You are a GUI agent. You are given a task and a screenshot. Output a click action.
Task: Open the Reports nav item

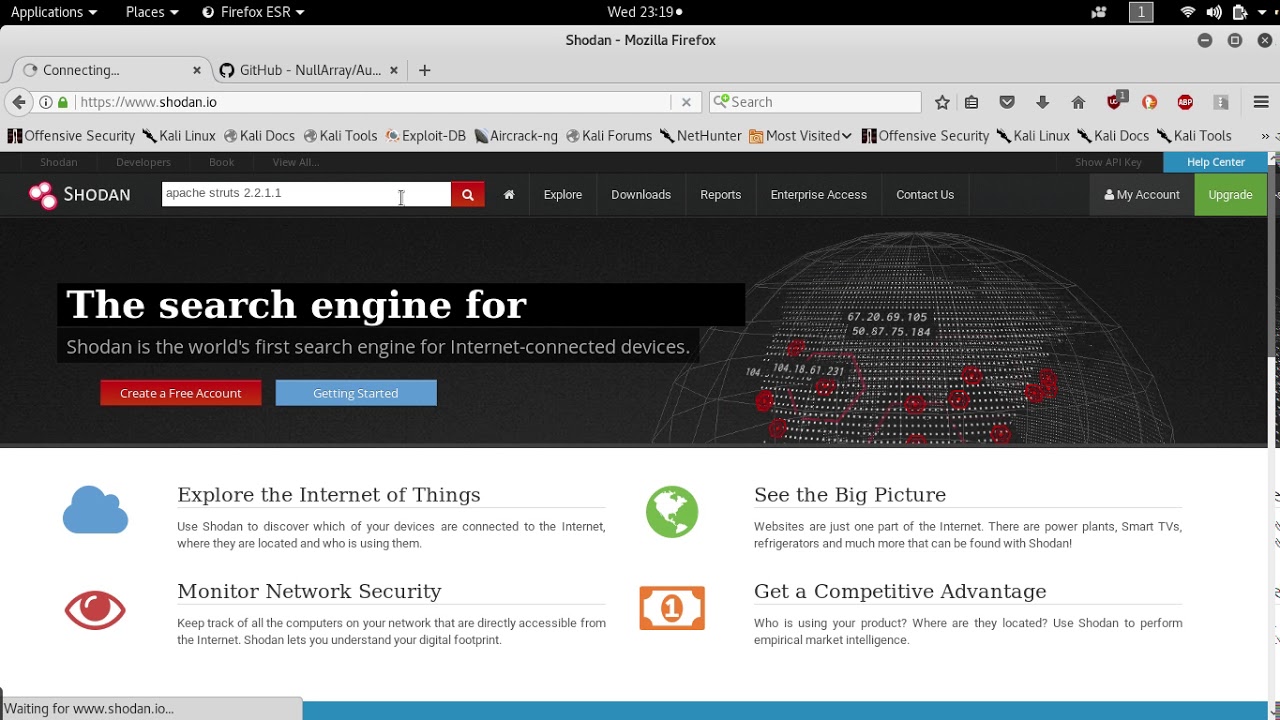pyautogui.click(x=720, y=195)
